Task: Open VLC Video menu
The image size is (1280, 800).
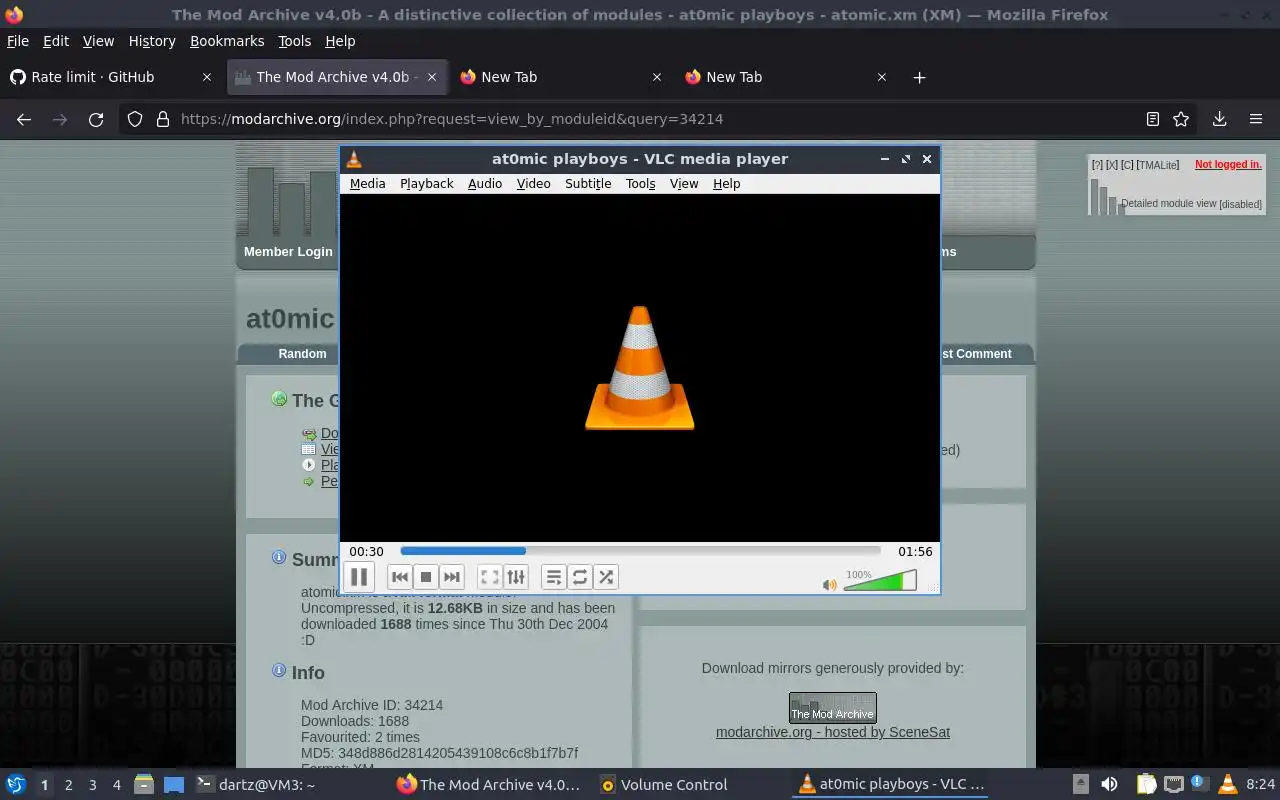Action: click(x=533, y=183)
